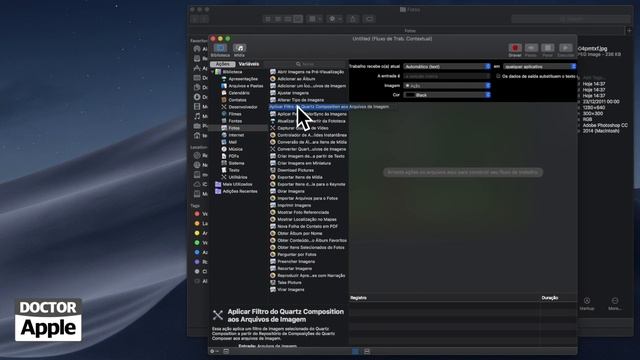Click the Parar stop button
The width and height of the screenshot is (640, 360).
(548, 48)
